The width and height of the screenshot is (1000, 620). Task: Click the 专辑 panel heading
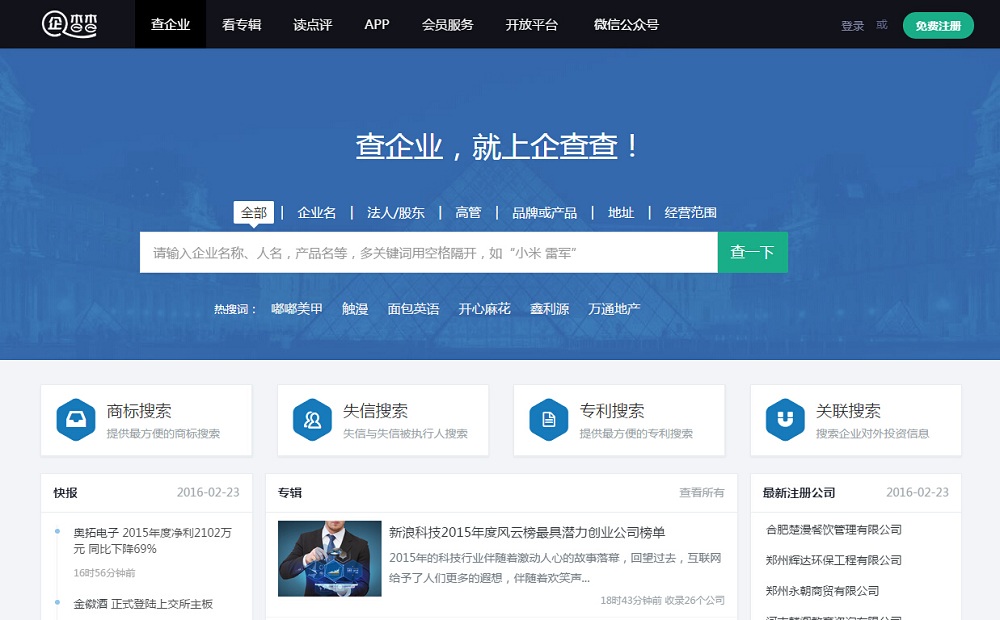click(290, 493)
